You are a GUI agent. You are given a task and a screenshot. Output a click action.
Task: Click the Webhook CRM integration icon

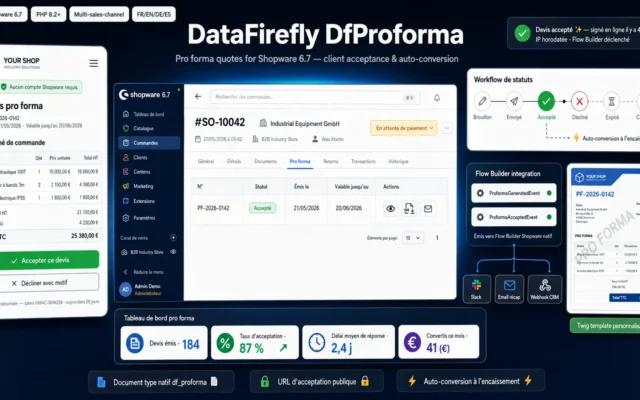coord(544,289)
